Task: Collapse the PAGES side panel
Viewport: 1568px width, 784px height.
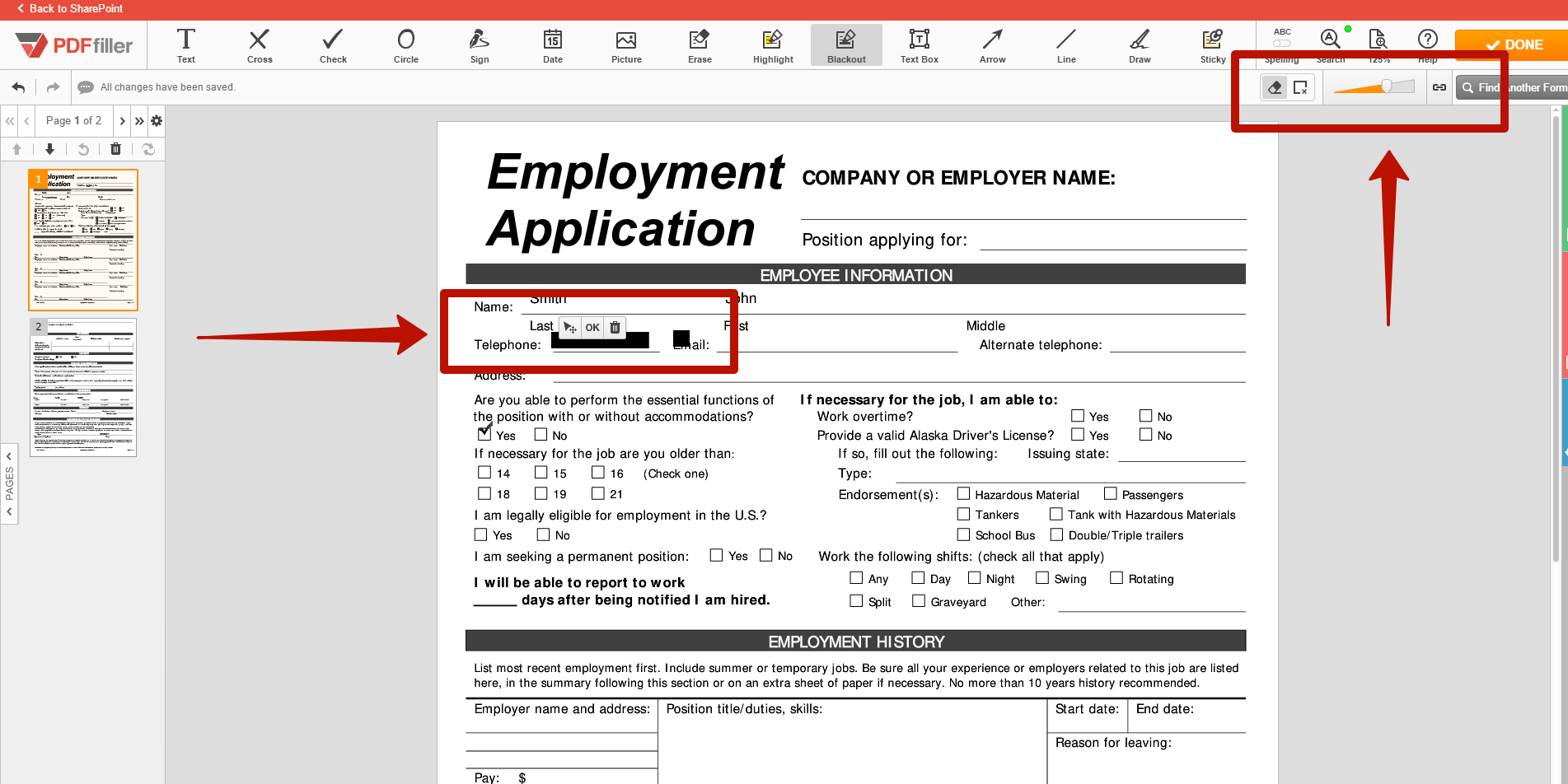Action: click(9, 483)
